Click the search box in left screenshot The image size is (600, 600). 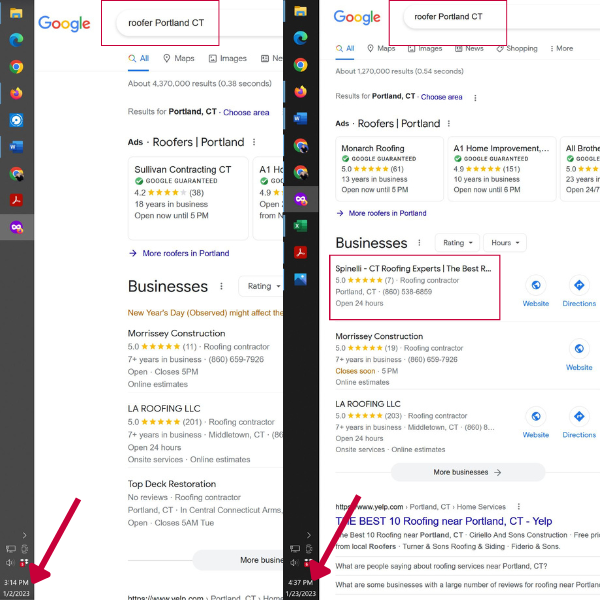pos(199,23)
